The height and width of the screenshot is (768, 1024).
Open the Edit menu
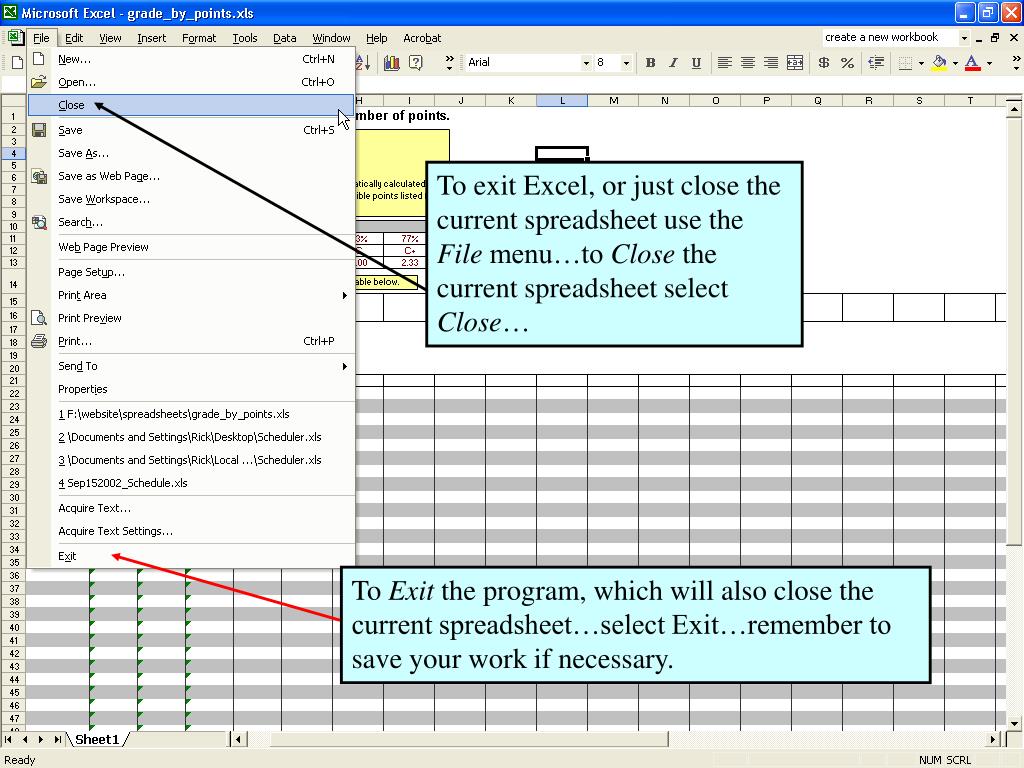tap(74, 39)
